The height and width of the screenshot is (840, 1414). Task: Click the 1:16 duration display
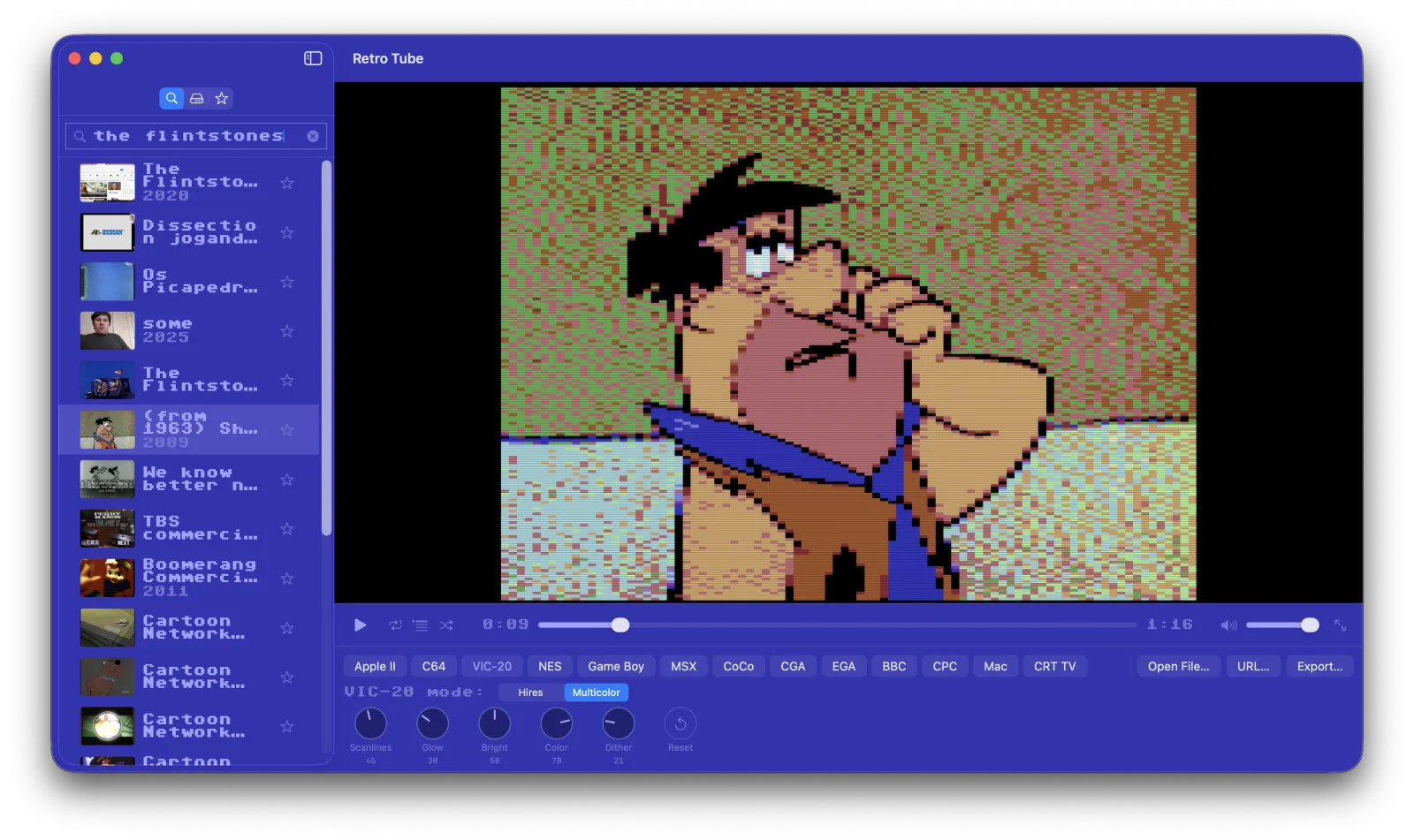(1169, 624)
